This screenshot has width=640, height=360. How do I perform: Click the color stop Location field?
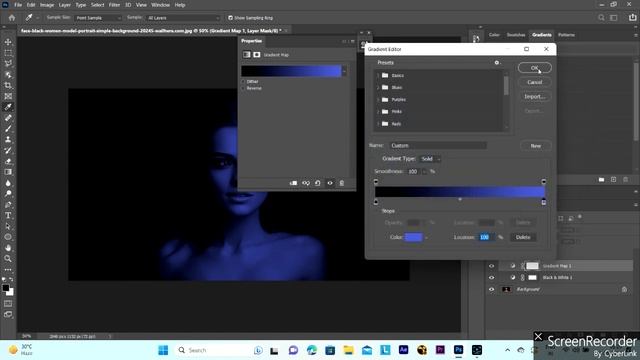click(486, 237)
